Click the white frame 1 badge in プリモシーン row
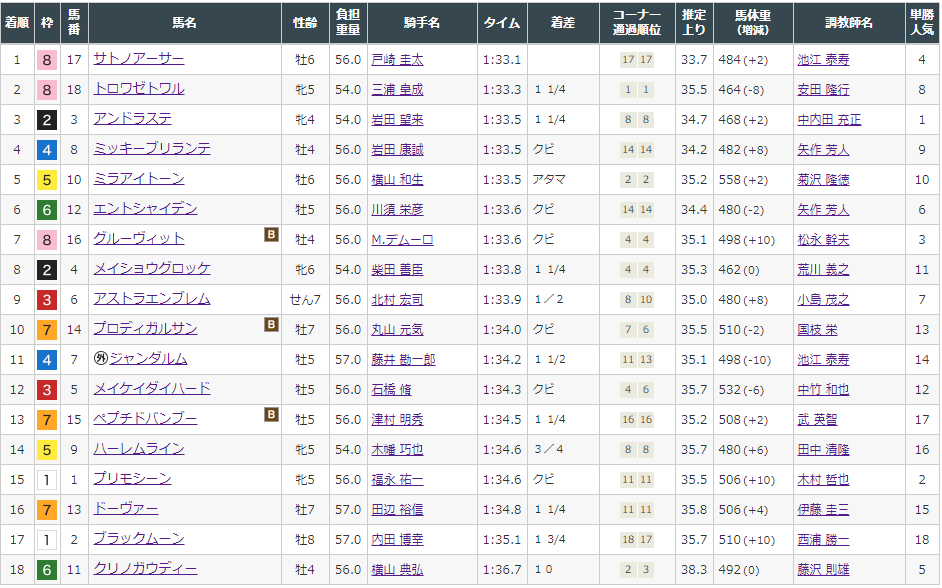The height and width of the screenshot is (588, 942). (47, 480)
